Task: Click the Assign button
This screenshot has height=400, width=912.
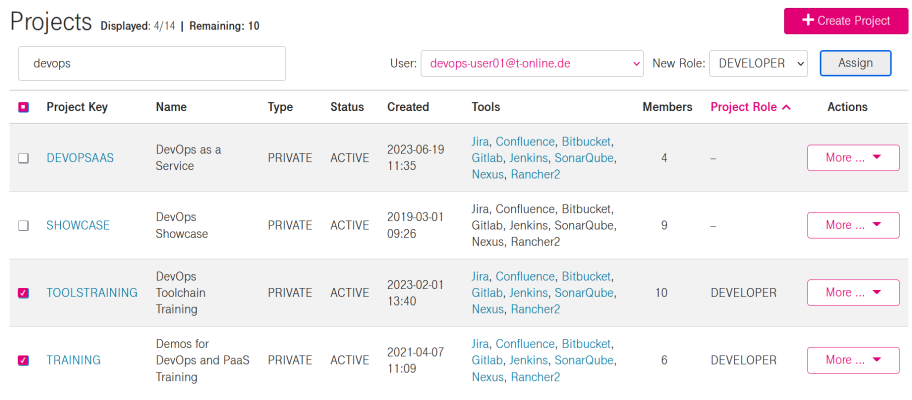Action: click(x=855, y=63)
